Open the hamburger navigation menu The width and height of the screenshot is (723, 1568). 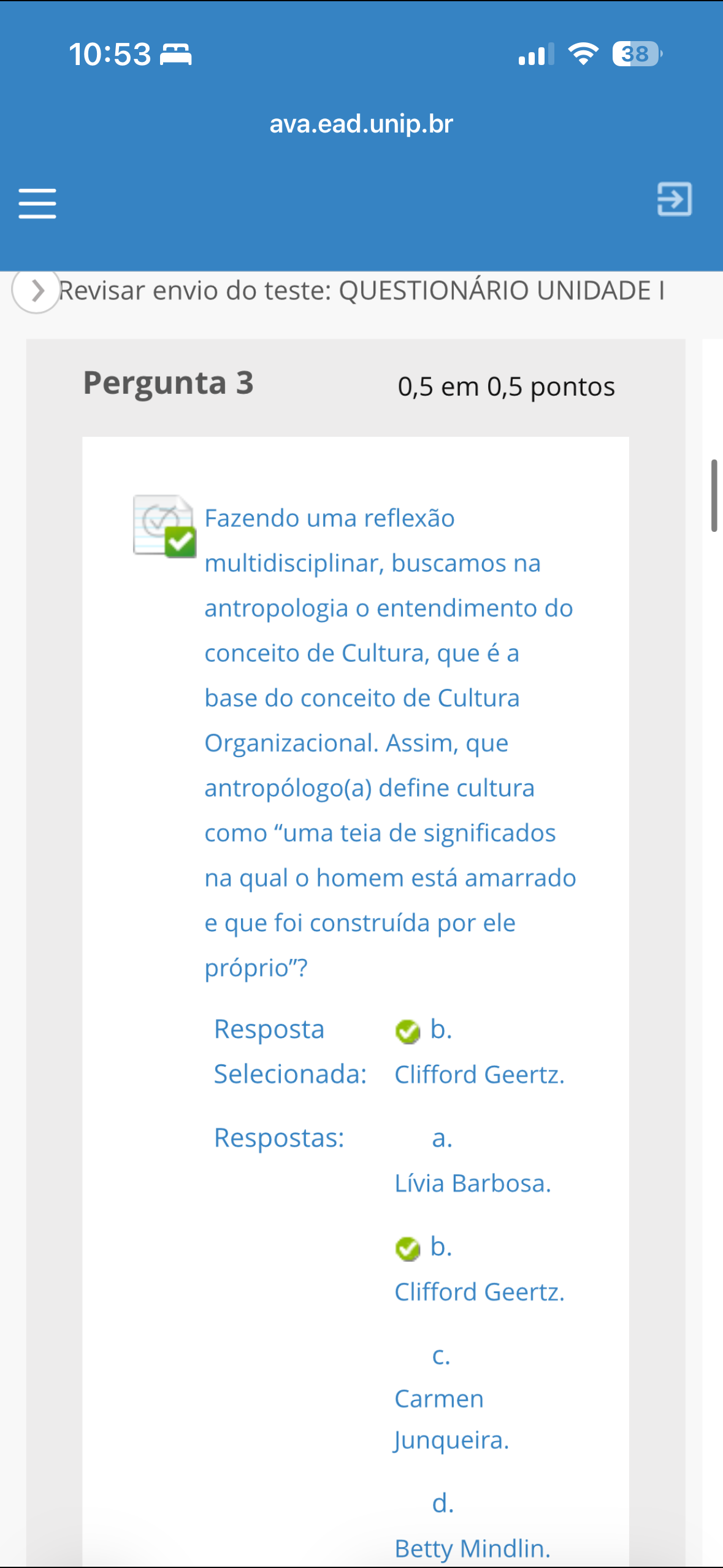[x=37, y=203]
